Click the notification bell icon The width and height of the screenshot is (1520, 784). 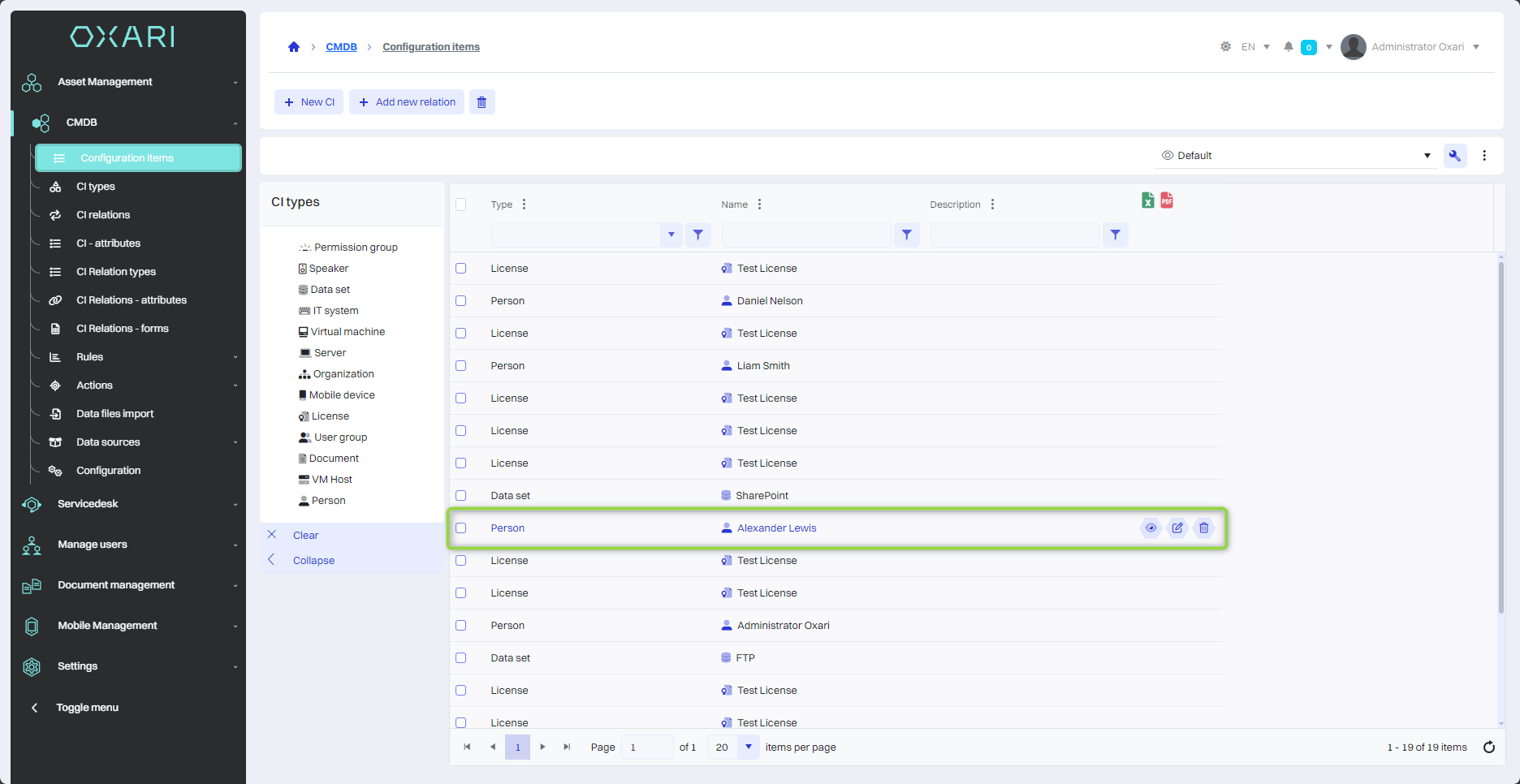click(x=1288, y=47)
